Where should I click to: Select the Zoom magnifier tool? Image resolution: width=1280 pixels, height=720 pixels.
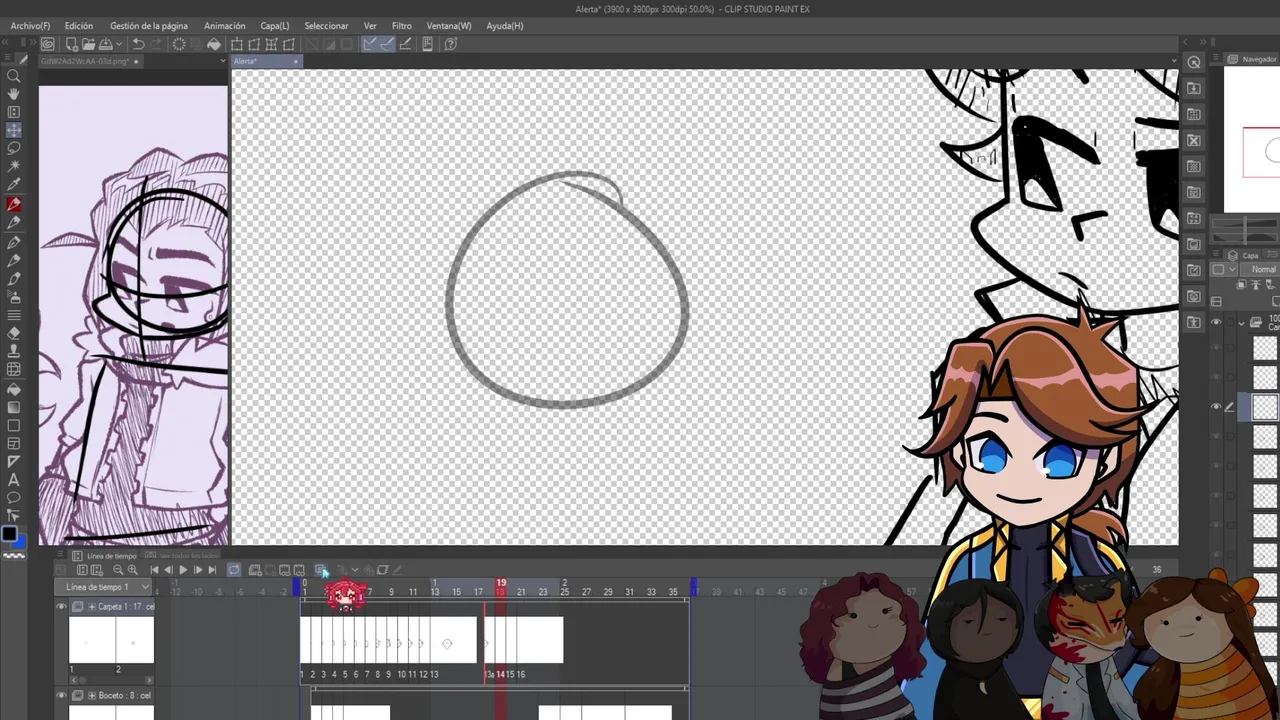pos(14,76)
